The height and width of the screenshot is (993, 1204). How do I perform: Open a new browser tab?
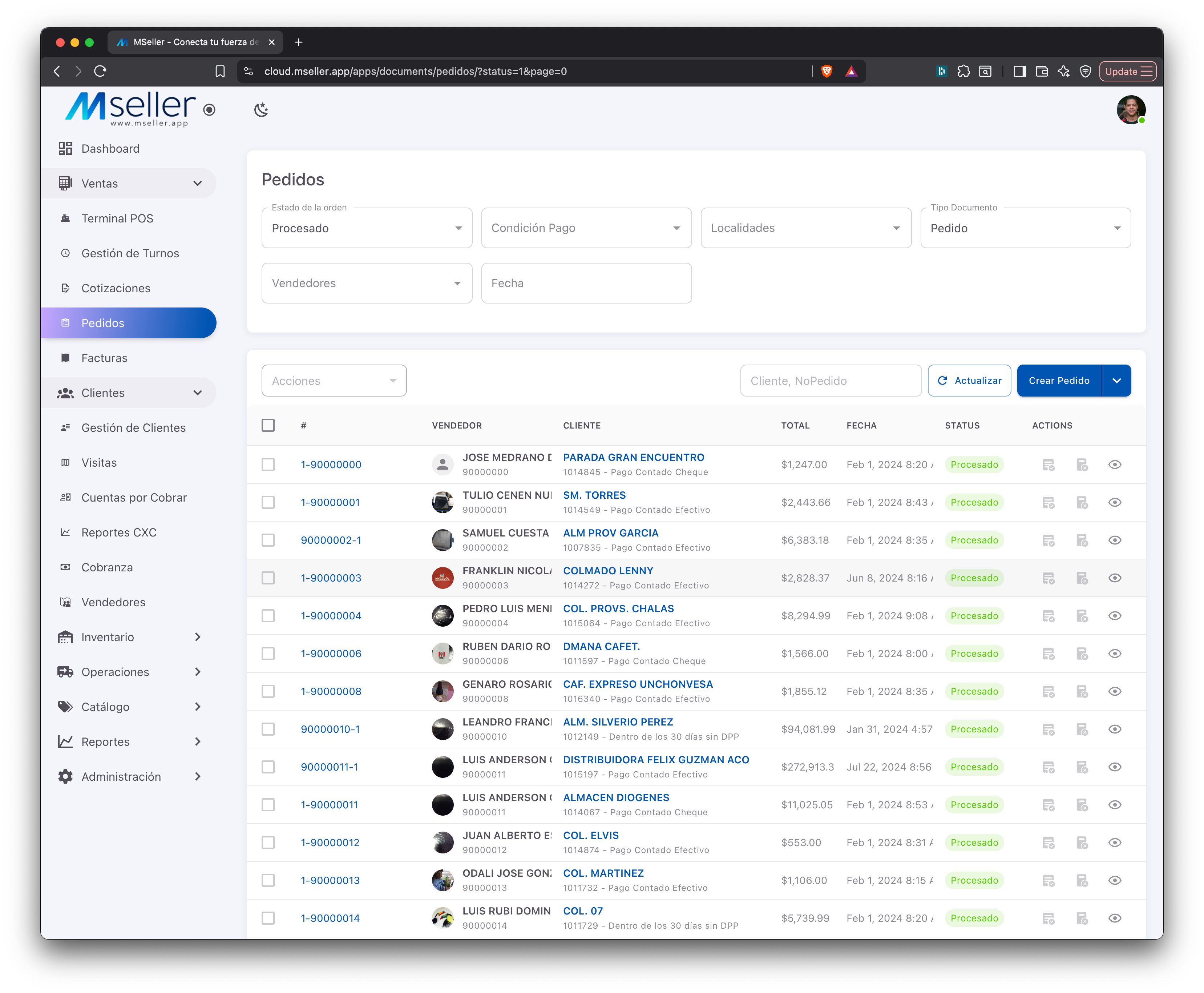(x=298, y=42)
